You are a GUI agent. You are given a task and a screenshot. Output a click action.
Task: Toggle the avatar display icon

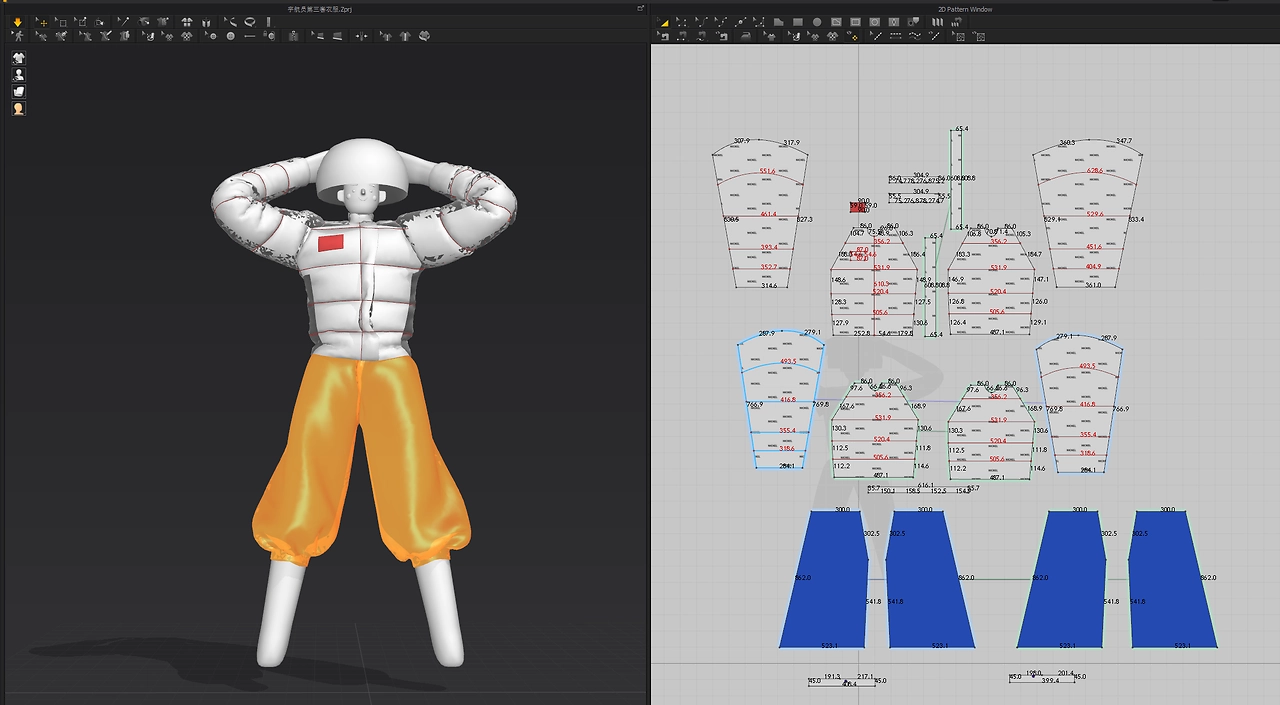[x=18, y=75]
